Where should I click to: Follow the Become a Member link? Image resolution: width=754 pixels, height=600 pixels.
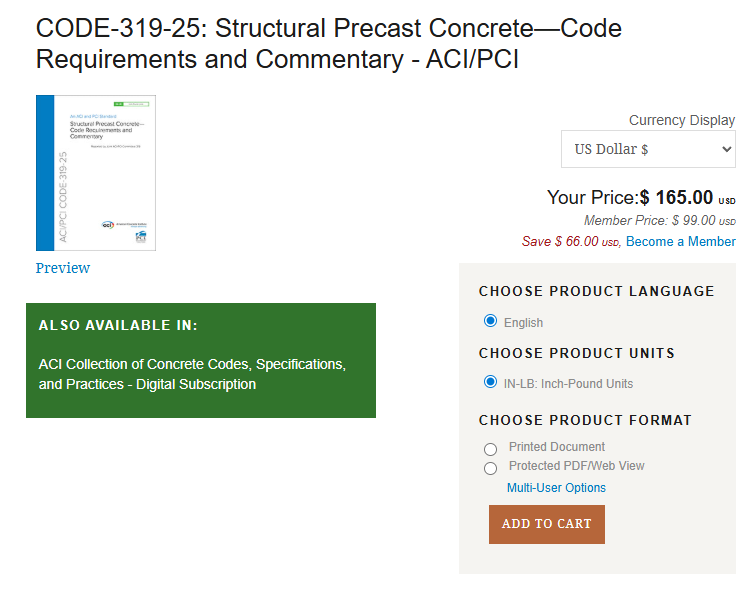[x=680, y=241]
